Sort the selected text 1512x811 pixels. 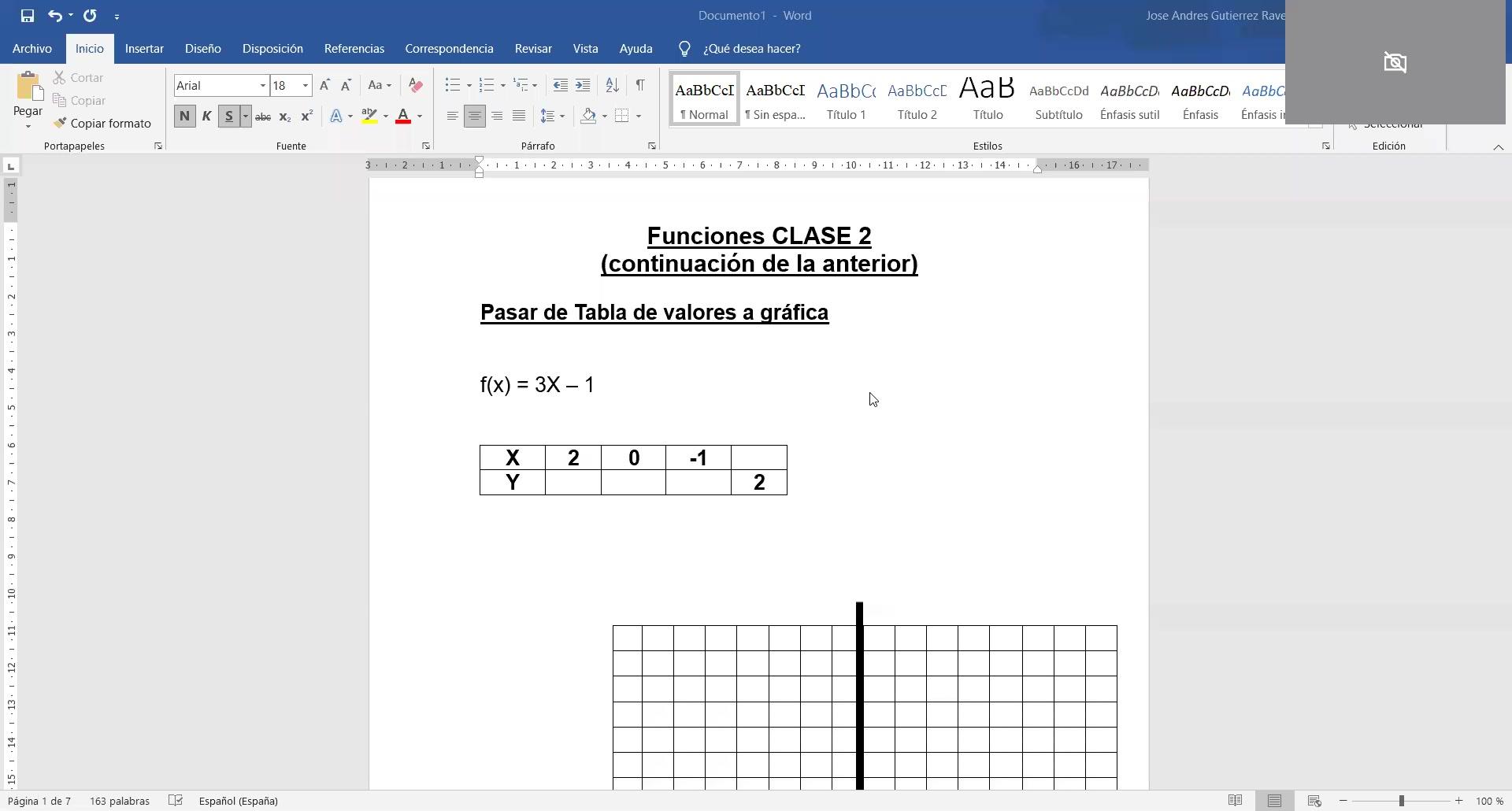613,85
